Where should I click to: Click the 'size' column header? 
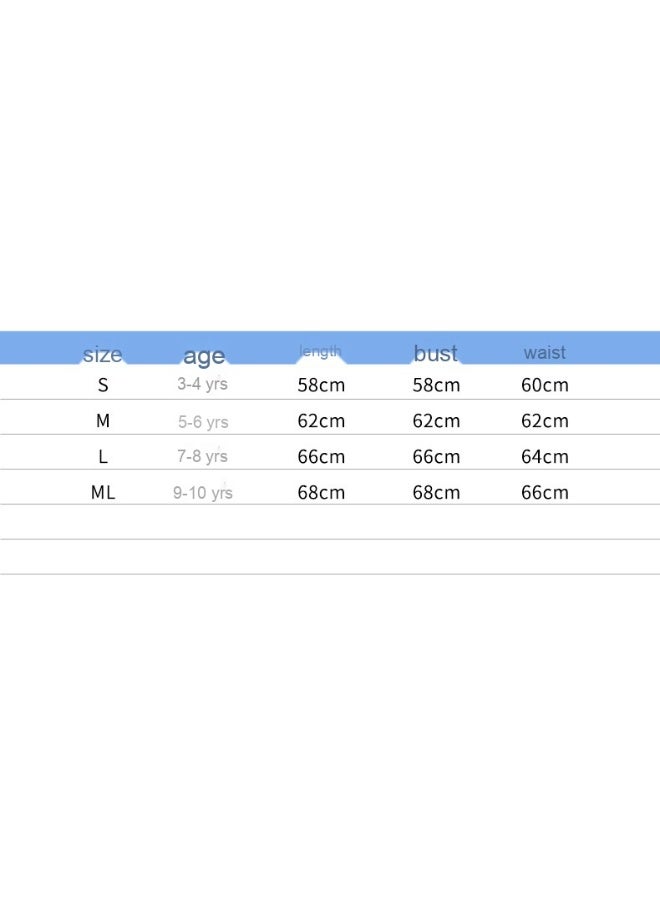[x=103, y=354]
